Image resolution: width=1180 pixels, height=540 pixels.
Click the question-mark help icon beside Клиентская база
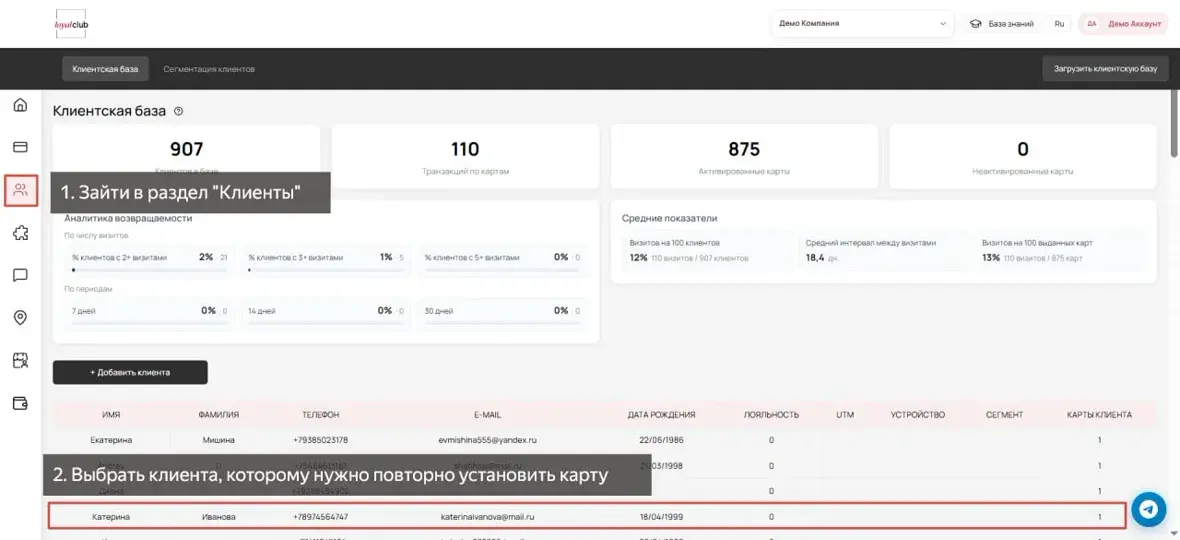[178, 111]
